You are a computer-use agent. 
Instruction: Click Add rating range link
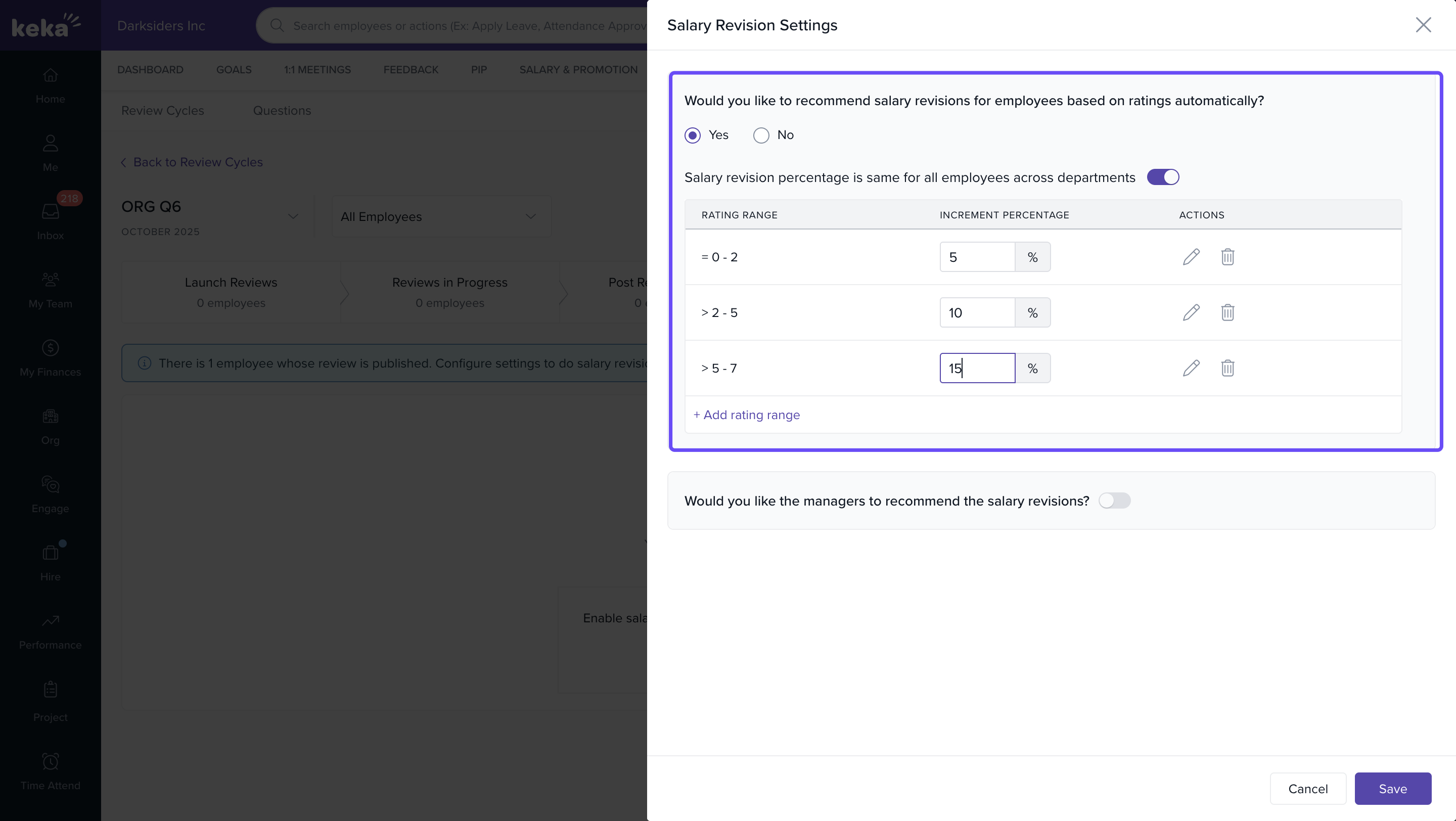(x=746, y=415)
